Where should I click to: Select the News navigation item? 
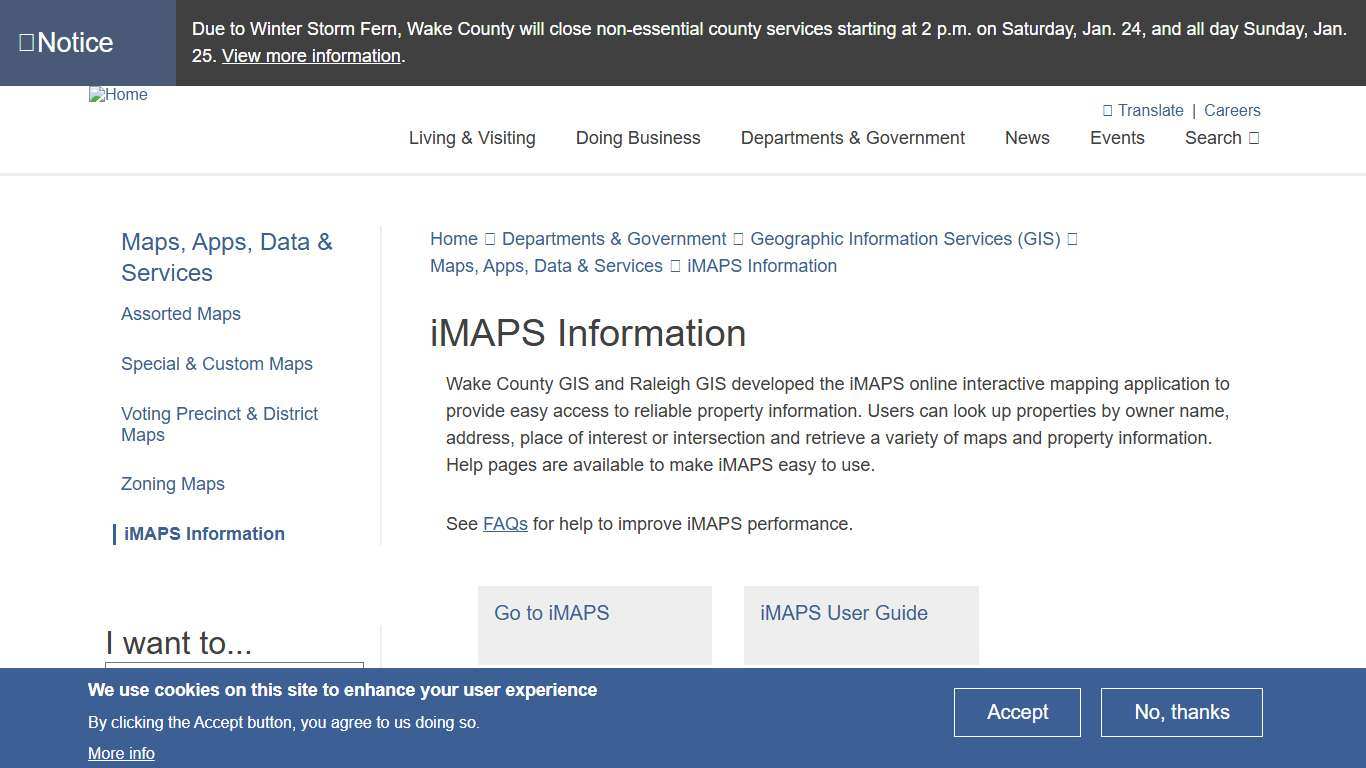pos(1027,138)
